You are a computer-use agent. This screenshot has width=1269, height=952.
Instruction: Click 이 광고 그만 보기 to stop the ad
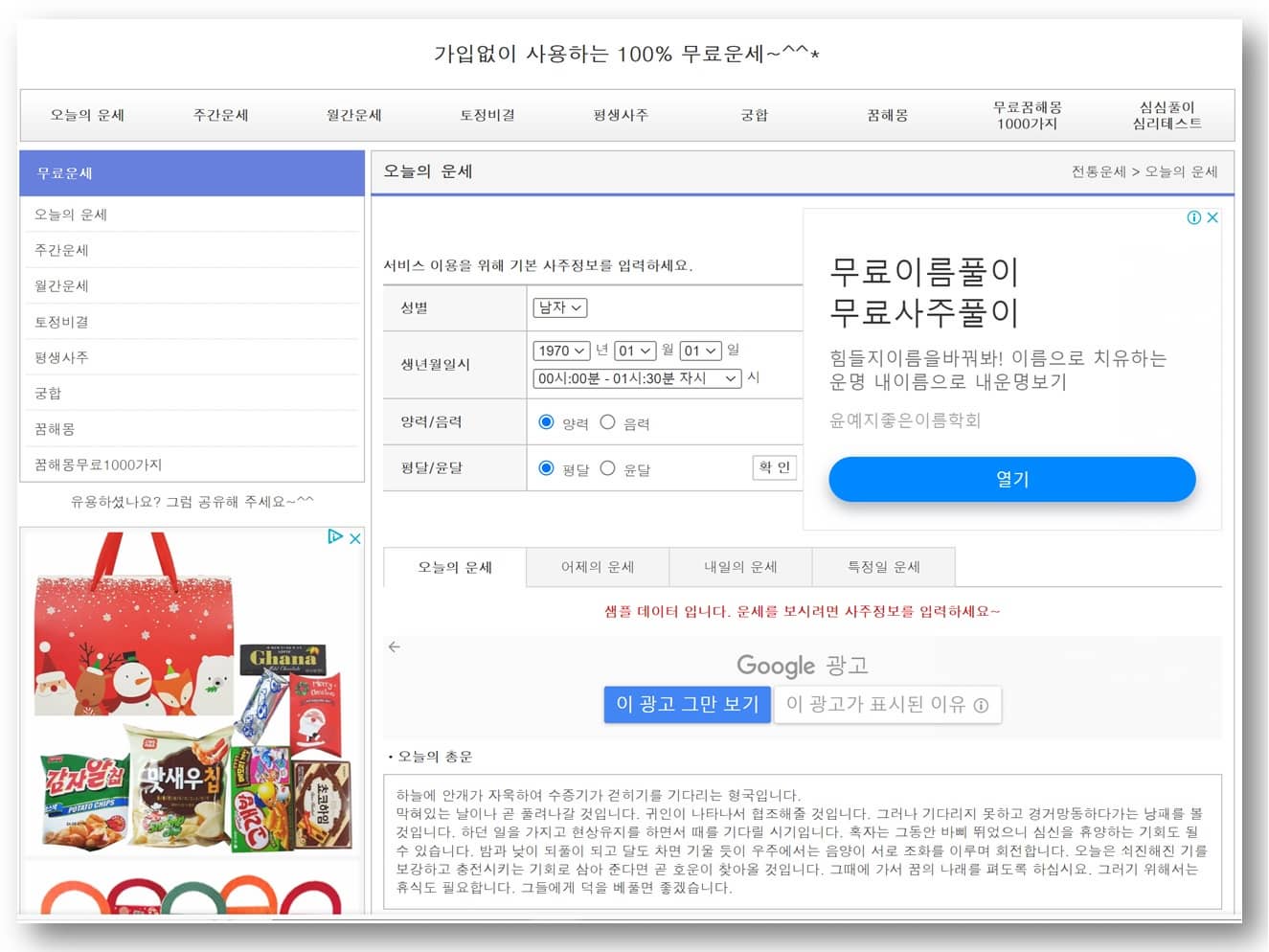[x=687, y=705]
